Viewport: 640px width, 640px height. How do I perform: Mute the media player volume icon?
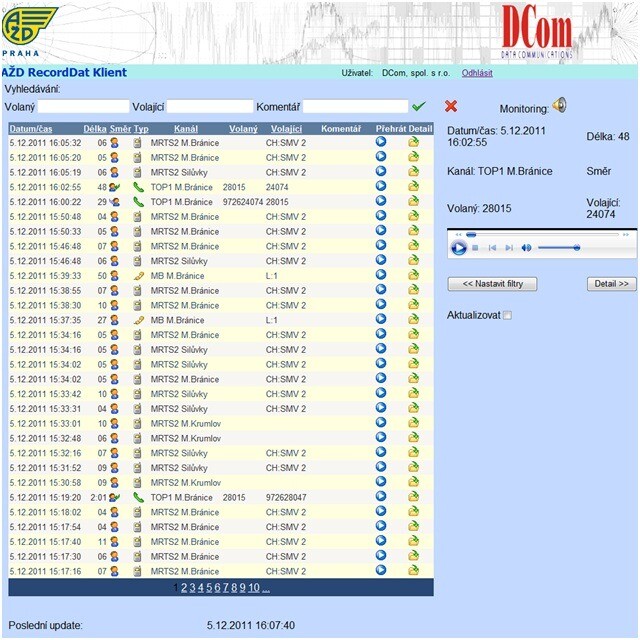pos(526,247)
